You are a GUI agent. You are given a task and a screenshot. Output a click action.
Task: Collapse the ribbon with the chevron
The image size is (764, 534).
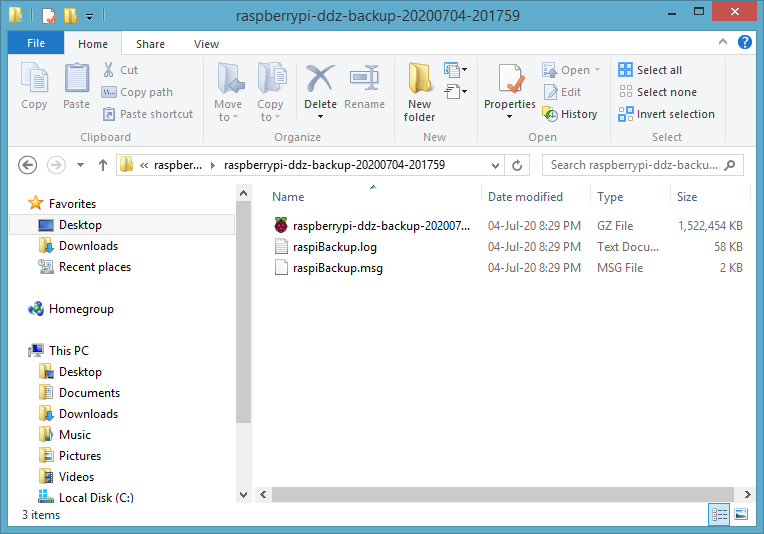[x=723, y=42]
